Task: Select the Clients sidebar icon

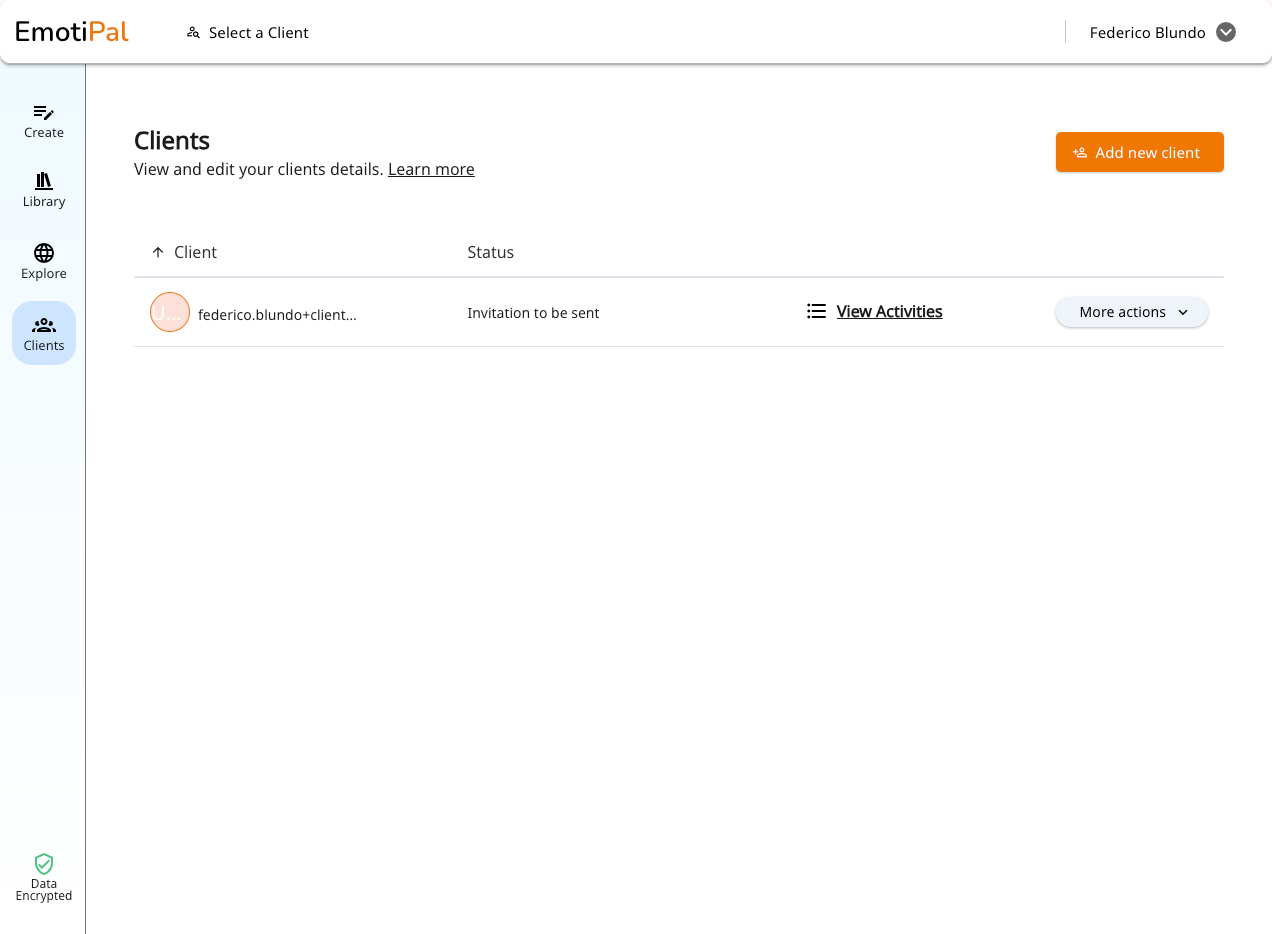Action: (x=44, y=325)
